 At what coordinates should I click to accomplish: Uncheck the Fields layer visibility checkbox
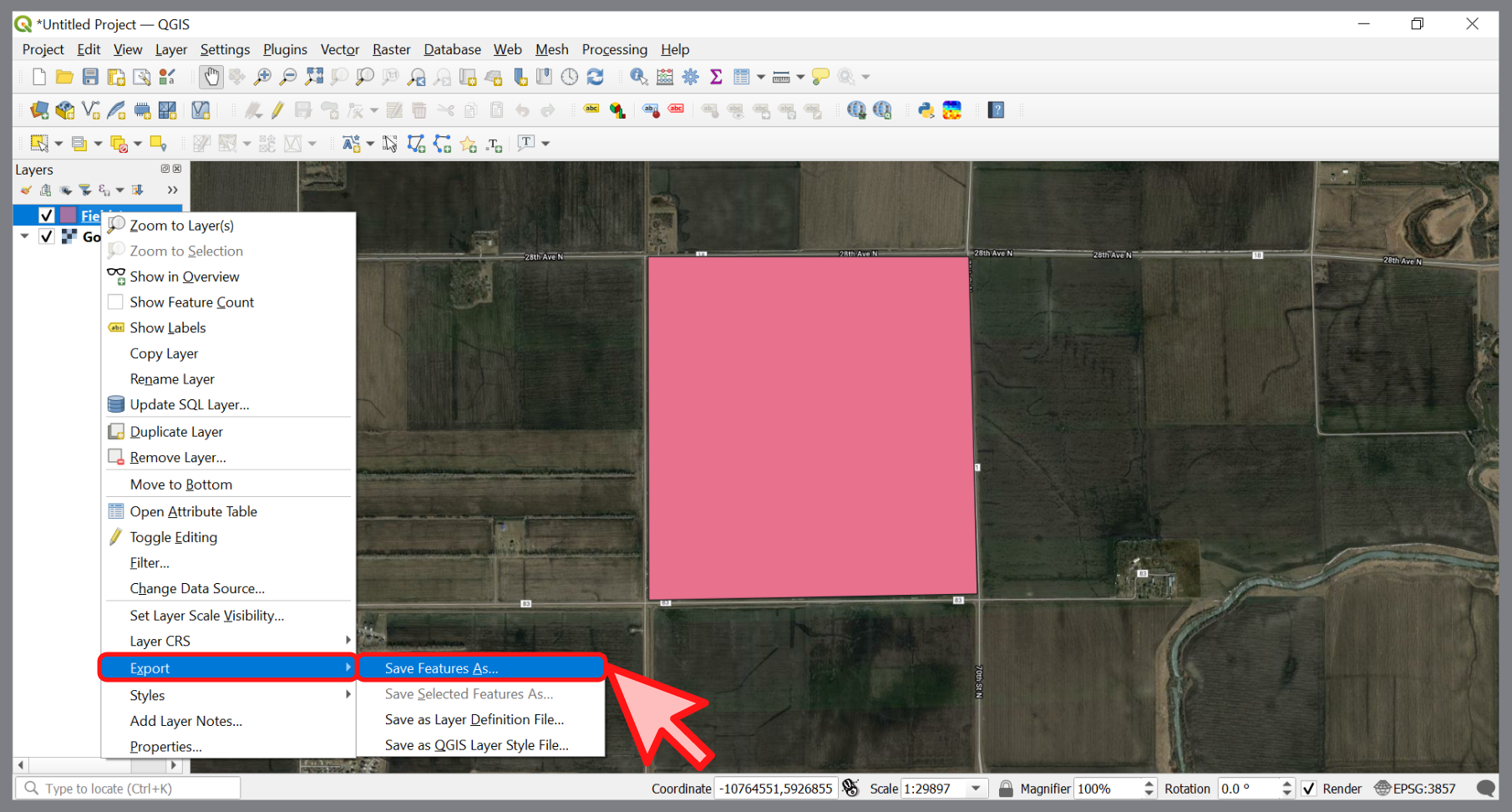click(46, 215)
